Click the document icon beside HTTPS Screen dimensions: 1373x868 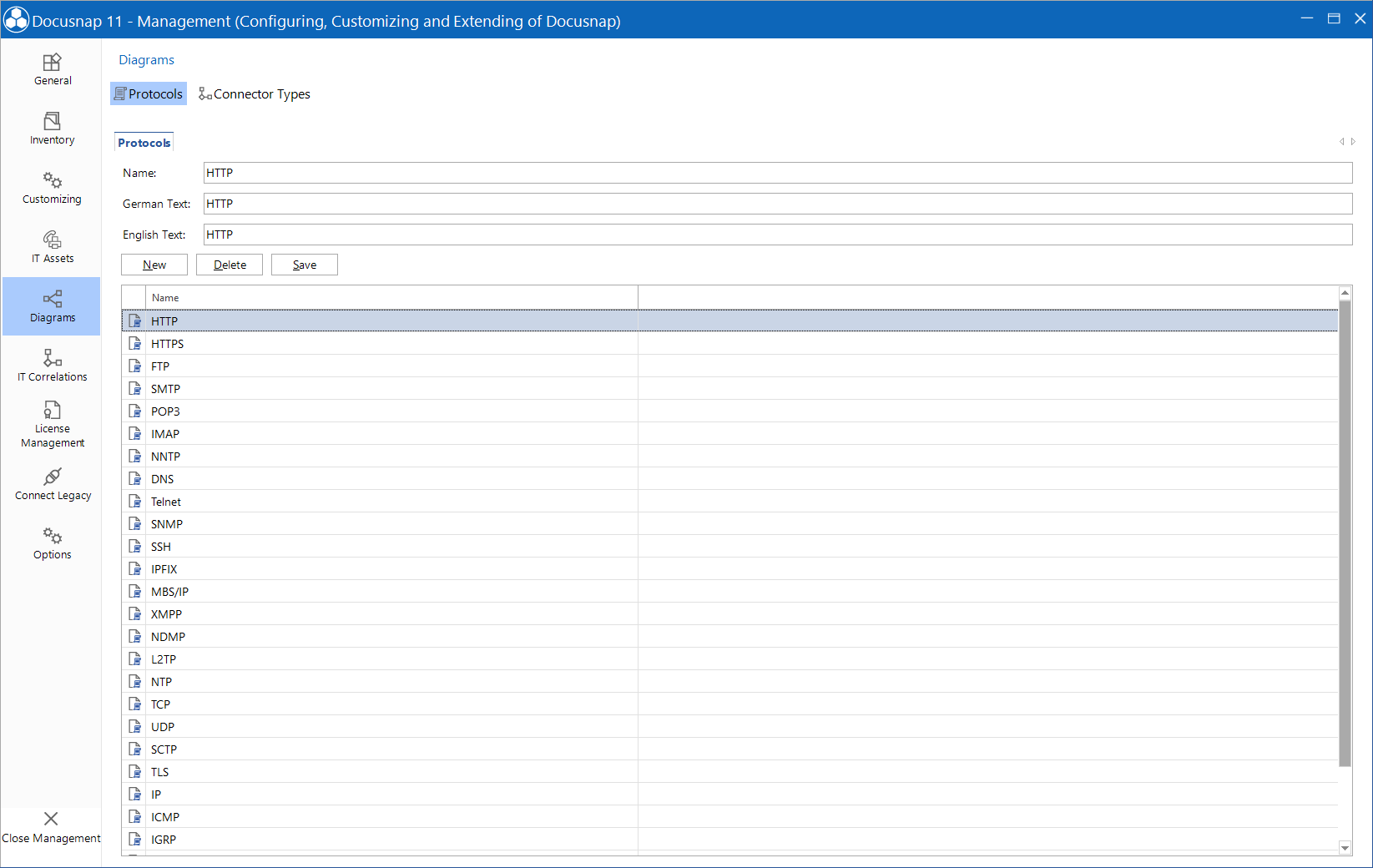[135, 343]
